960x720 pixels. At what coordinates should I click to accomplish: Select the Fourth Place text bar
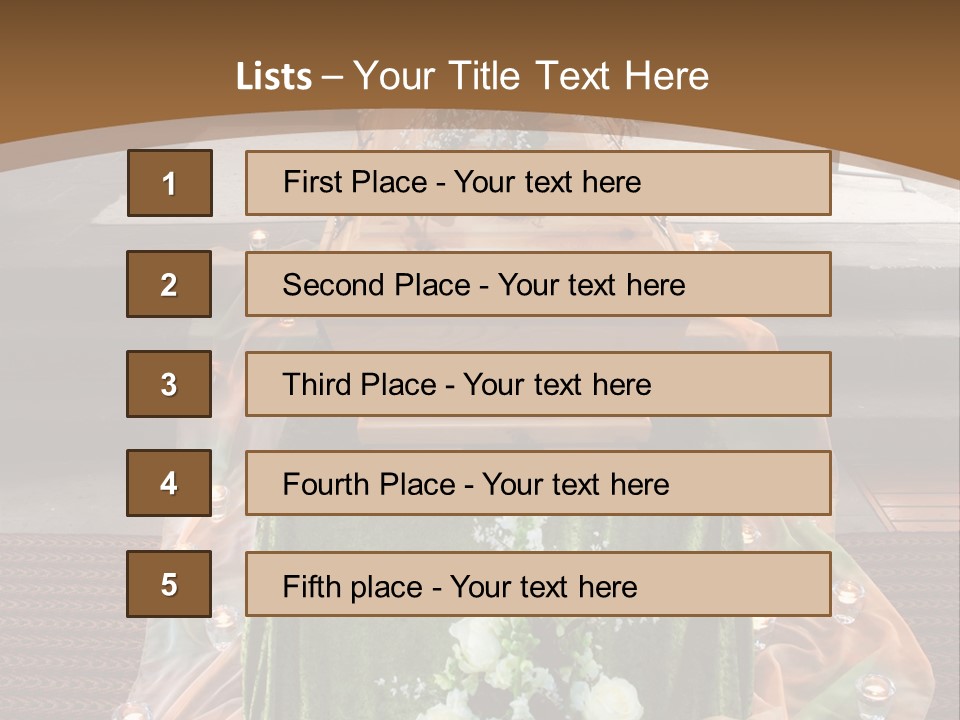point(538,484)
